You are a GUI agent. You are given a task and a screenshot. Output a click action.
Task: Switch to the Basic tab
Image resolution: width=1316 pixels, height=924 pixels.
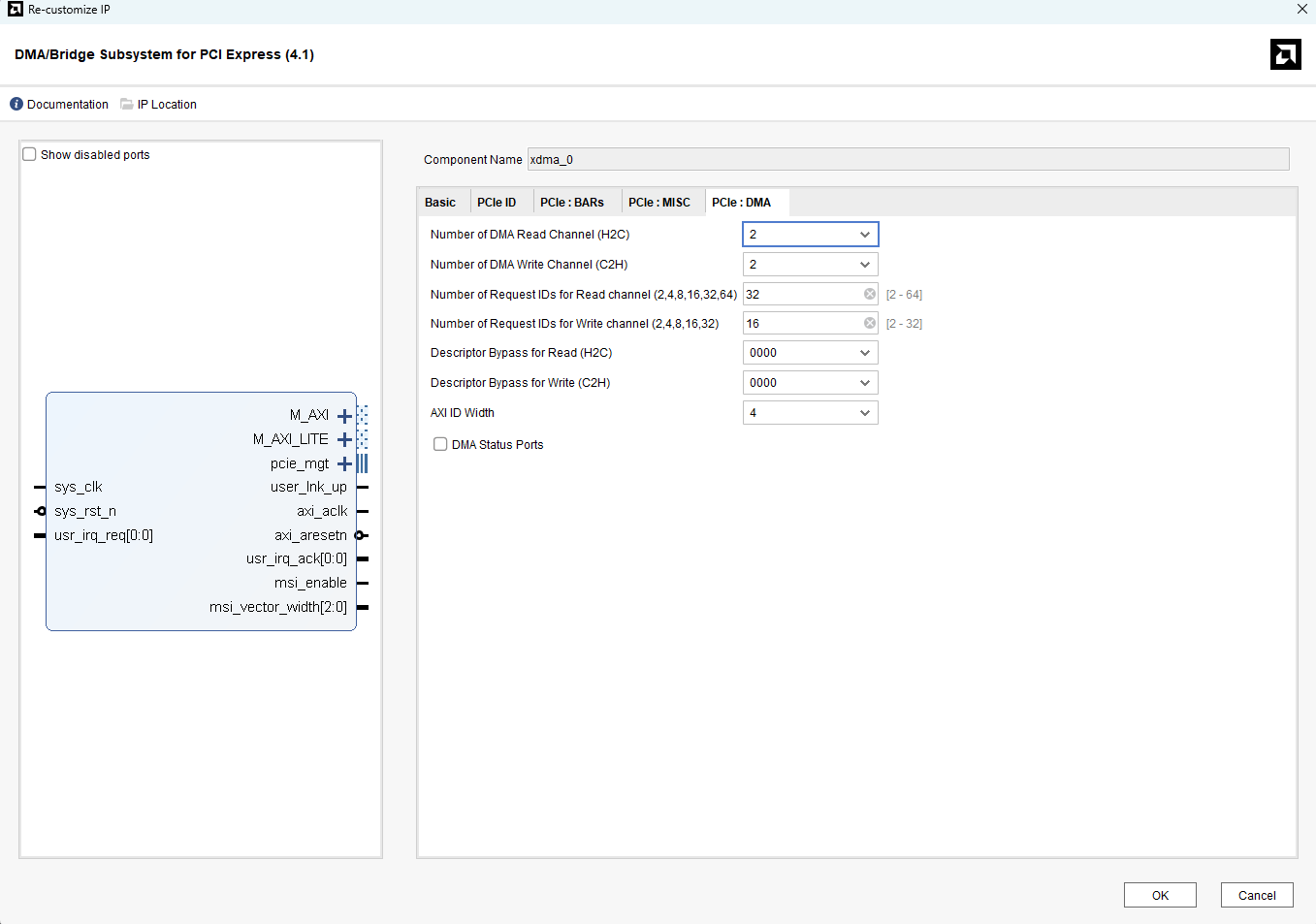(x=440, y=203)
